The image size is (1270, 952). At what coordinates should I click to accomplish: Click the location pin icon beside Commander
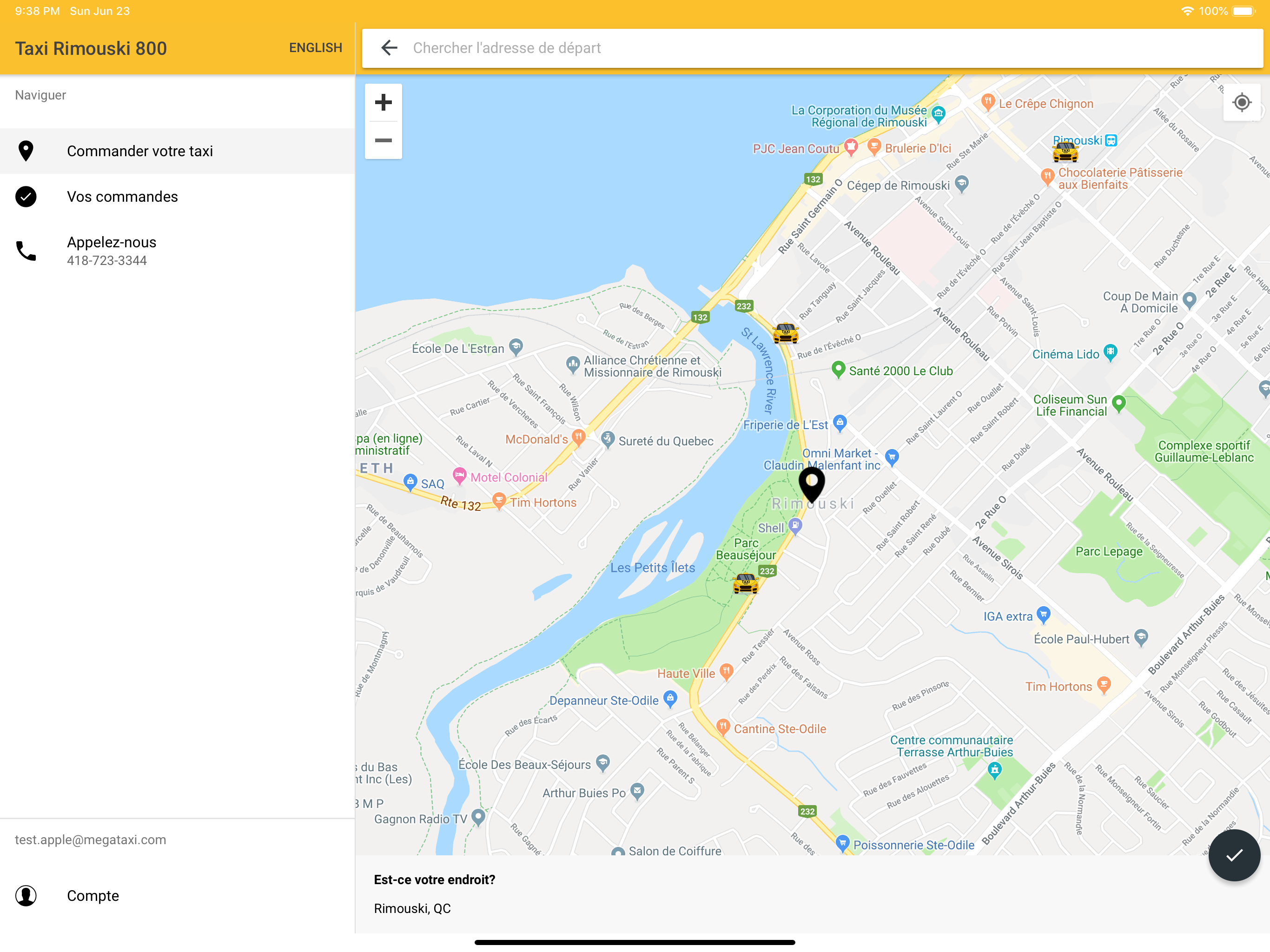click(26, 151)
